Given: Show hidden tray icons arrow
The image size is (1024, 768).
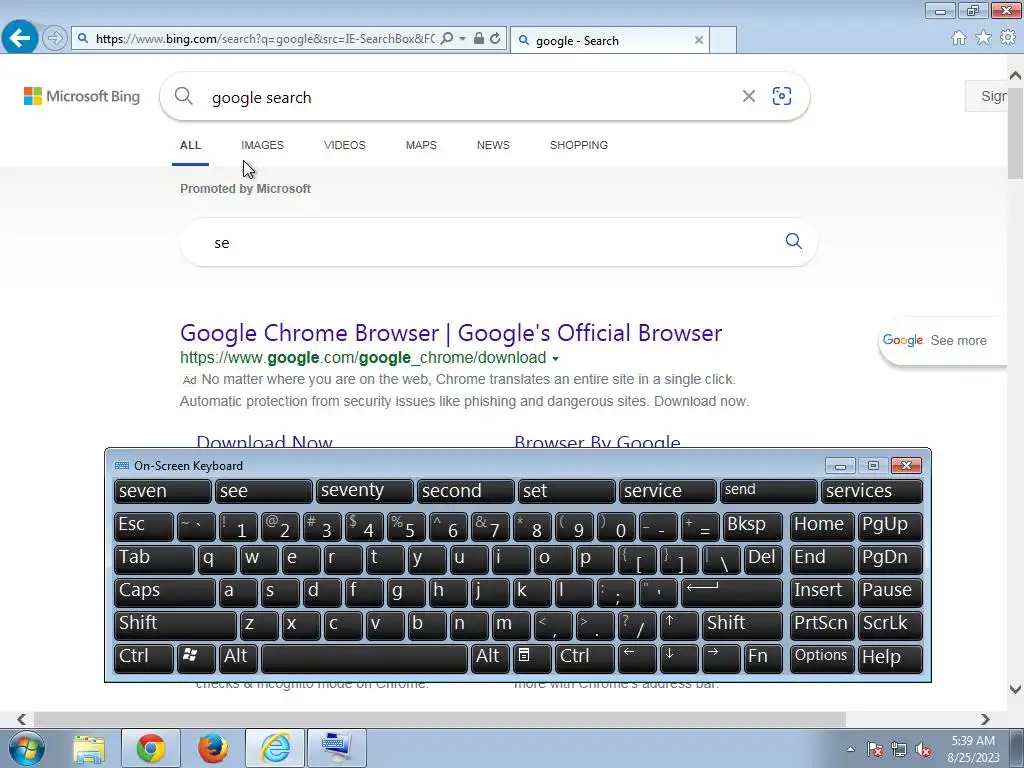Looking at the screenshot, I should click(850, 749).
